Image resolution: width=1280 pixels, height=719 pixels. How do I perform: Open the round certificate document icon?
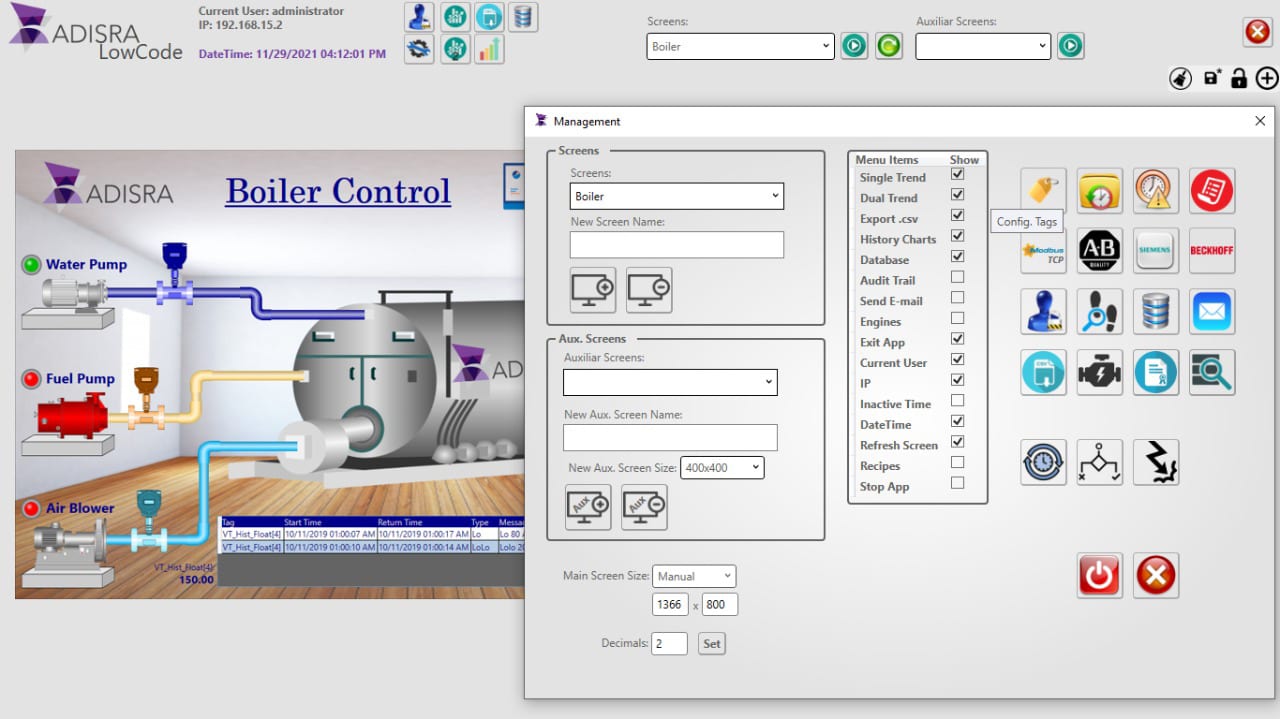1156,372
